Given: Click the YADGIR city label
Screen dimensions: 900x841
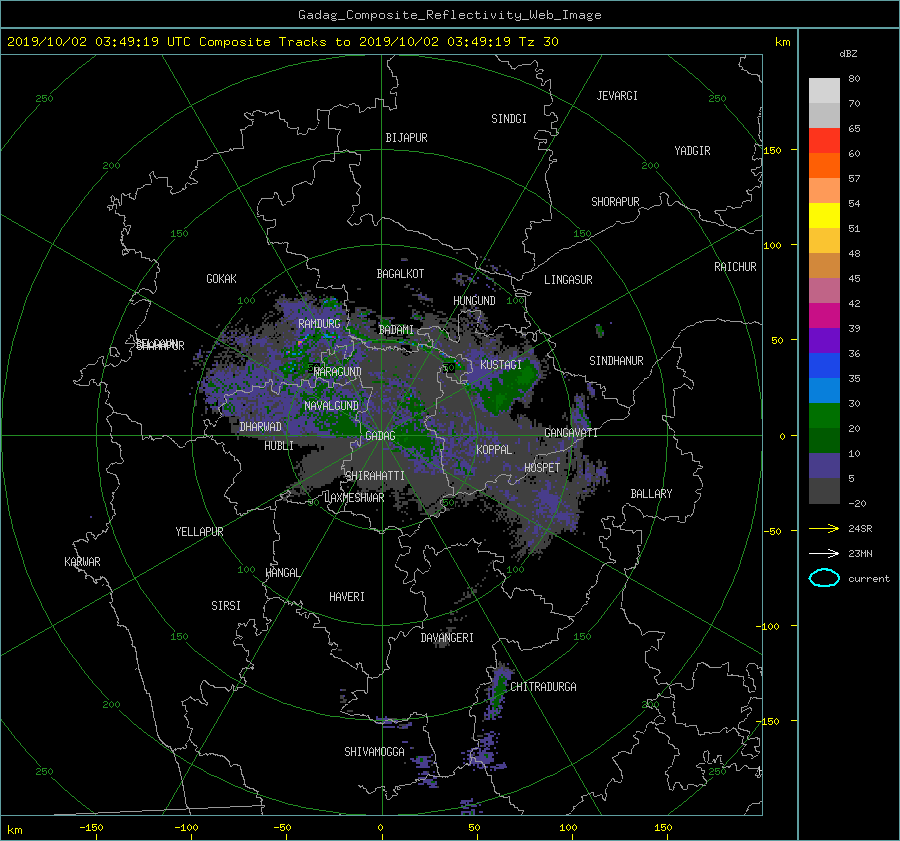Looking at the screenshot, I should point(692,151).
